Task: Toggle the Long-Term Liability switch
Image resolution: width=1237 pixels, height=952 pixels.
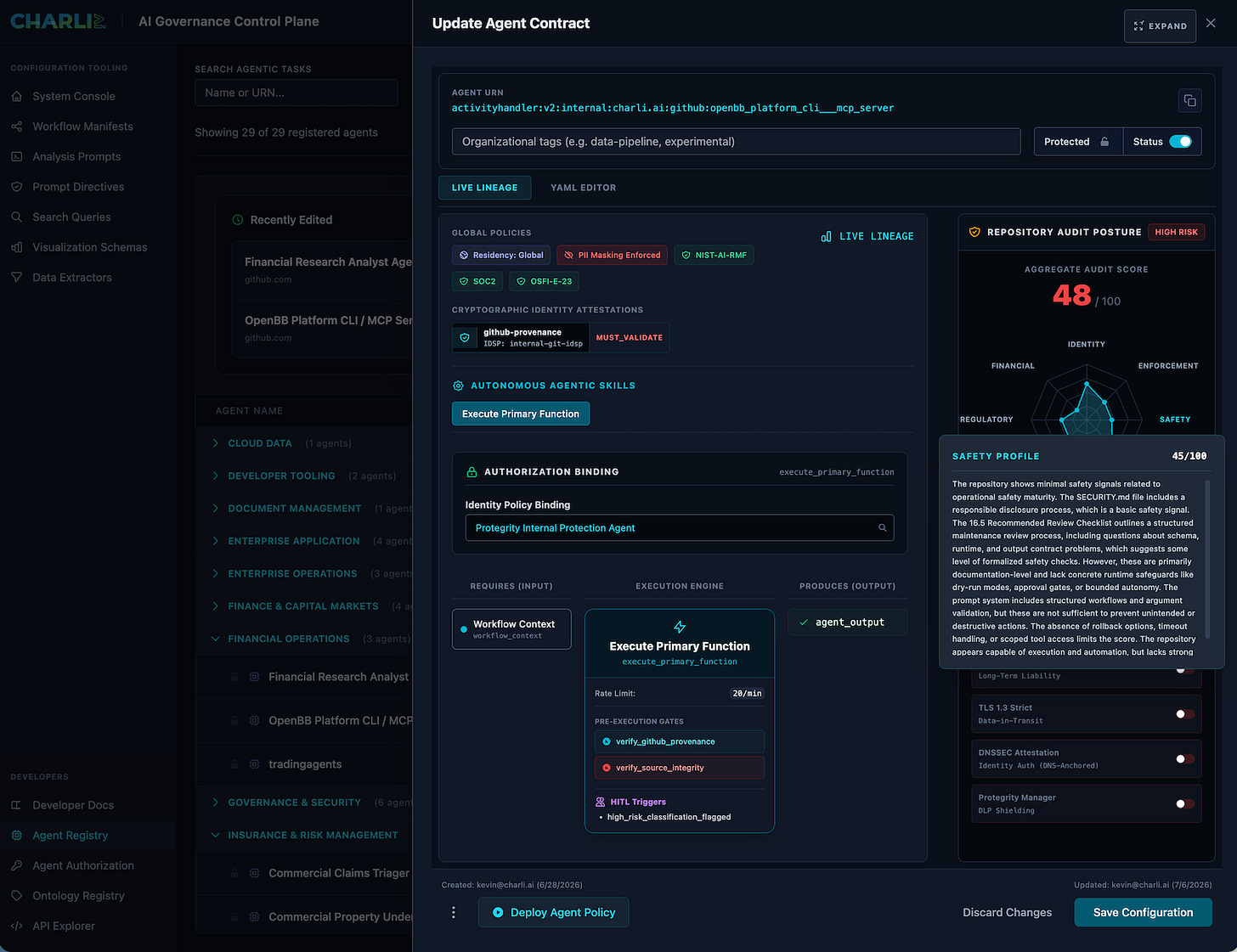Action: click(1184, 670)
